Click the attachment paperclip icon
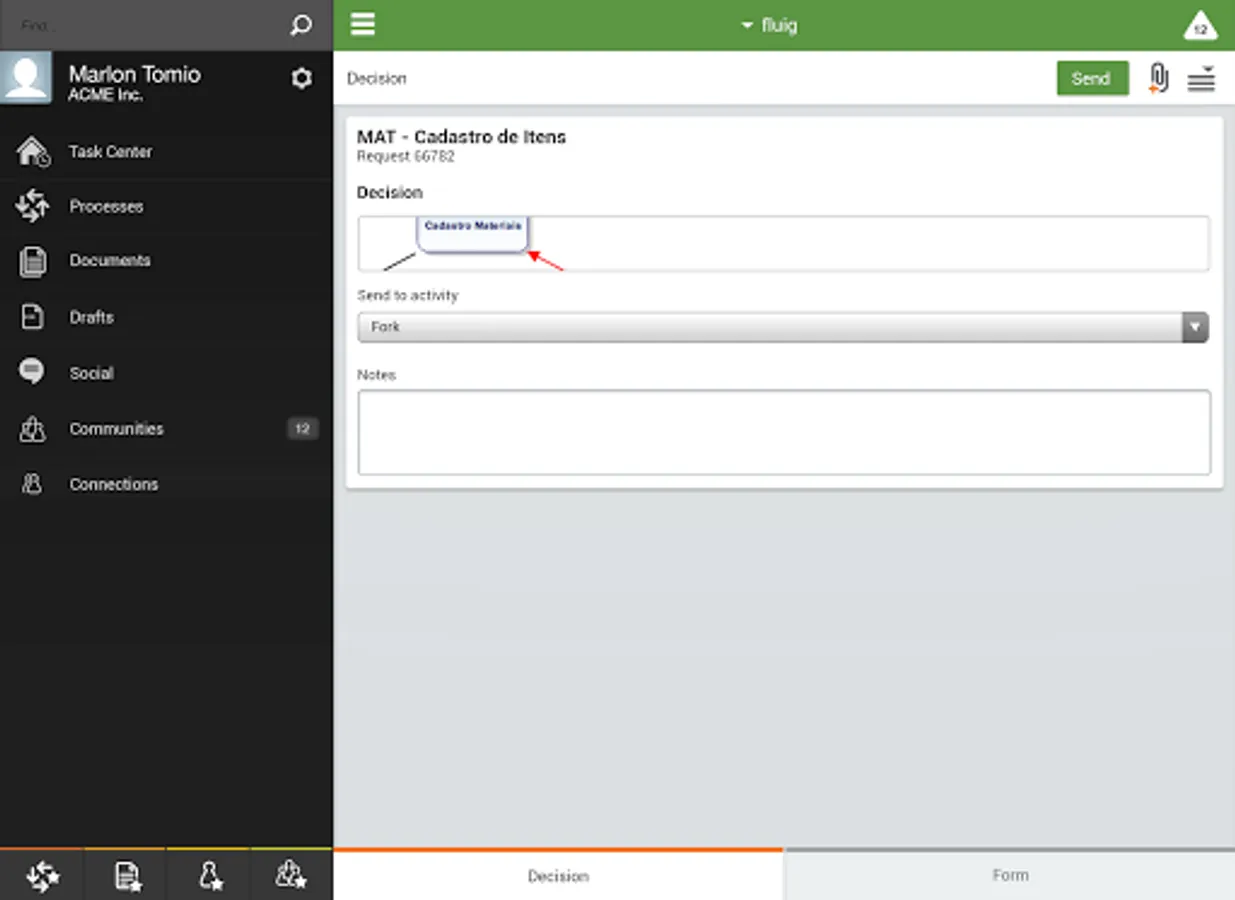 tap(1158, 78)
